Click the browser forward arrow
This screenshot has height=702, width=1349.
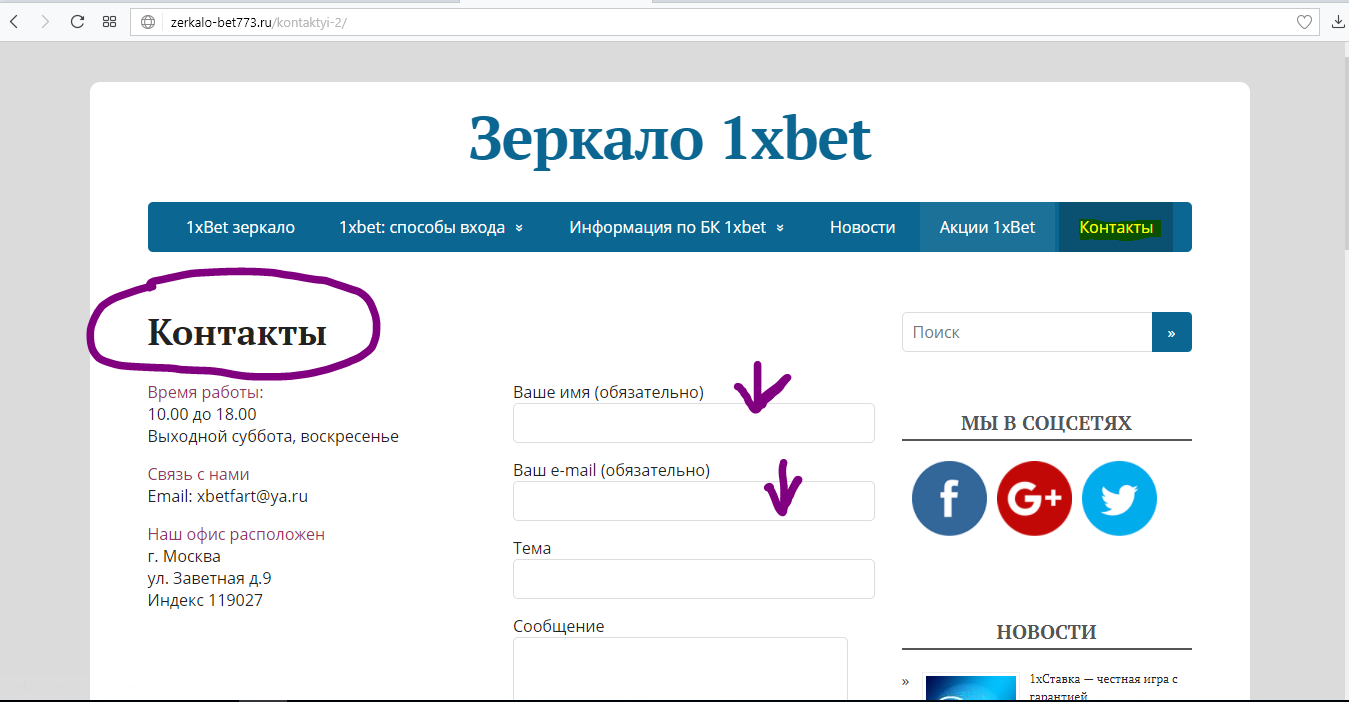[x=45, y=21]
